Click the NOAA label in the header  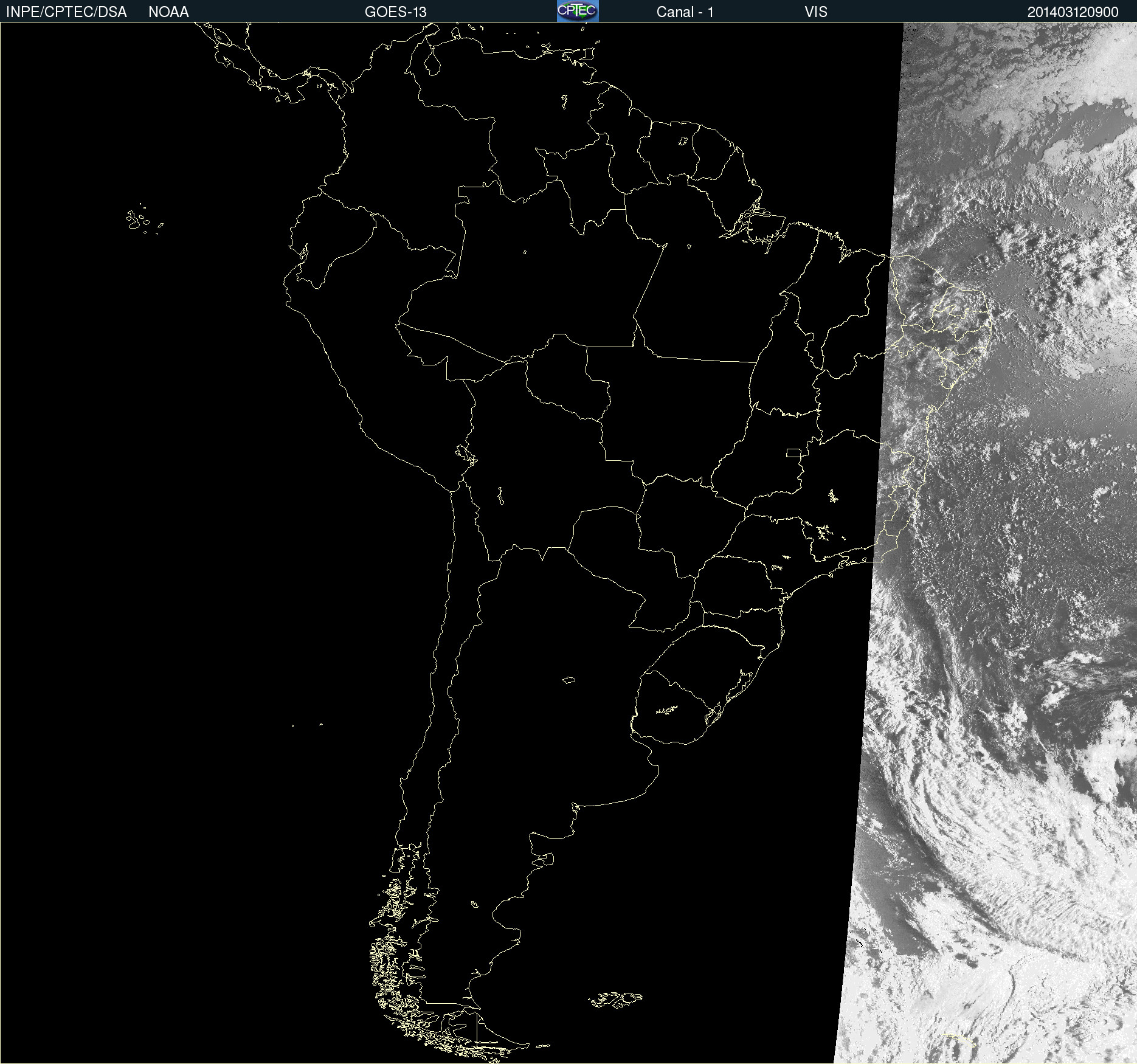click(168, 12)
